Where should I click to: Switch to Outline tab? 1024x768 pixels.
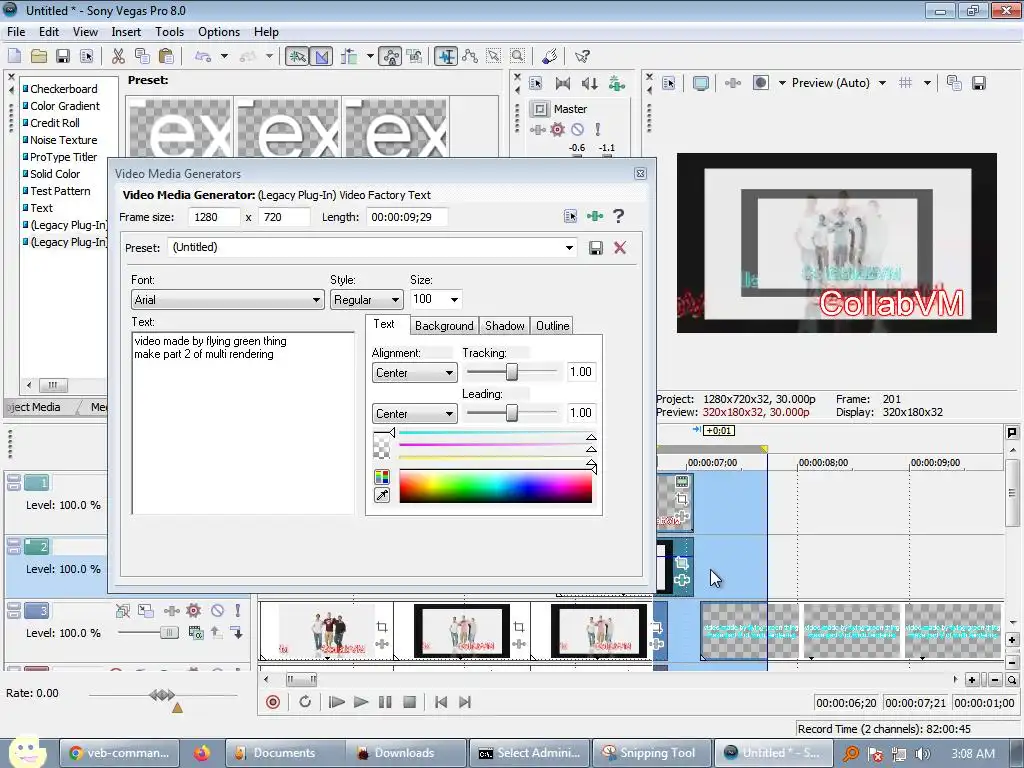pyautogui.click(x=552, y=326)
